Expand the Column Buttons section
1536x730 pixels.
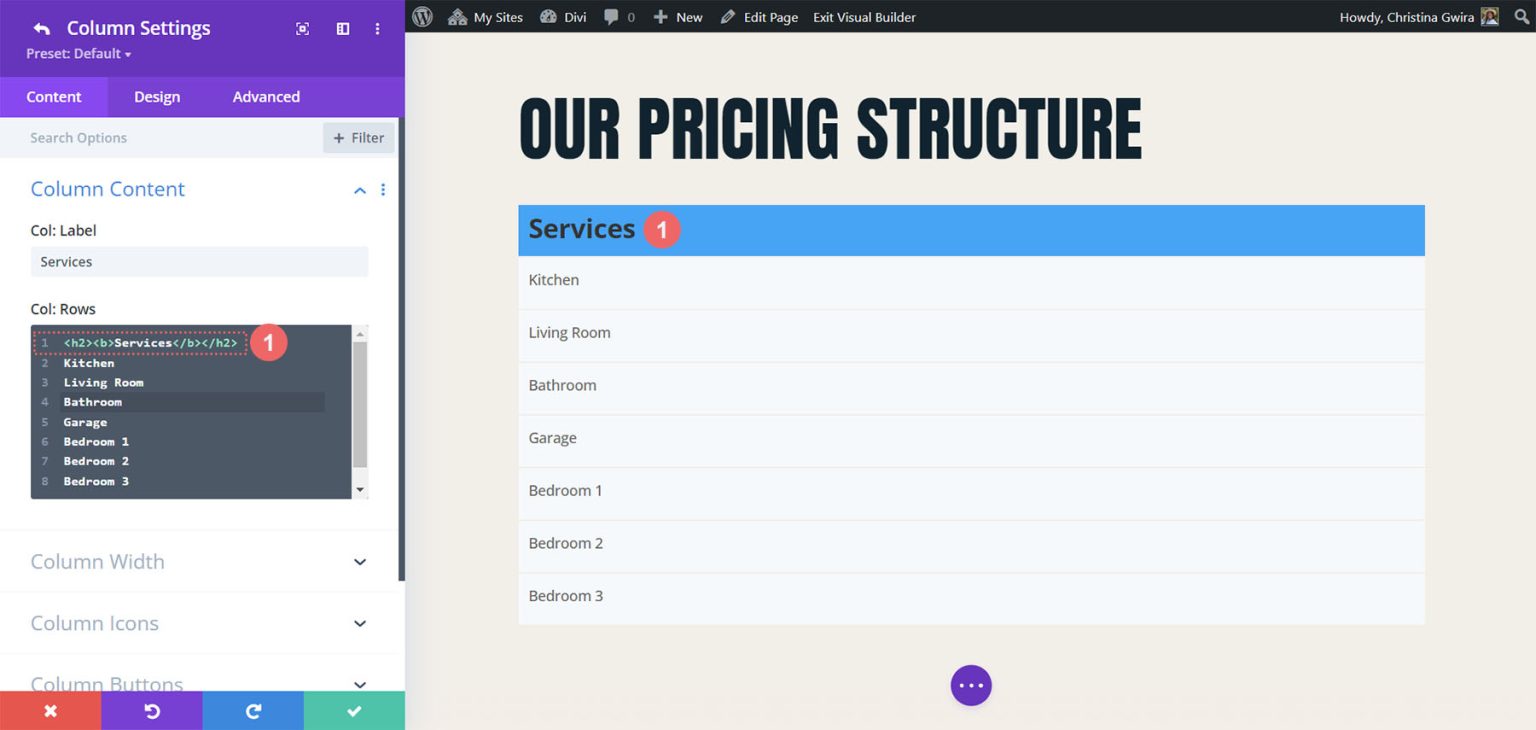click(359, 684)
